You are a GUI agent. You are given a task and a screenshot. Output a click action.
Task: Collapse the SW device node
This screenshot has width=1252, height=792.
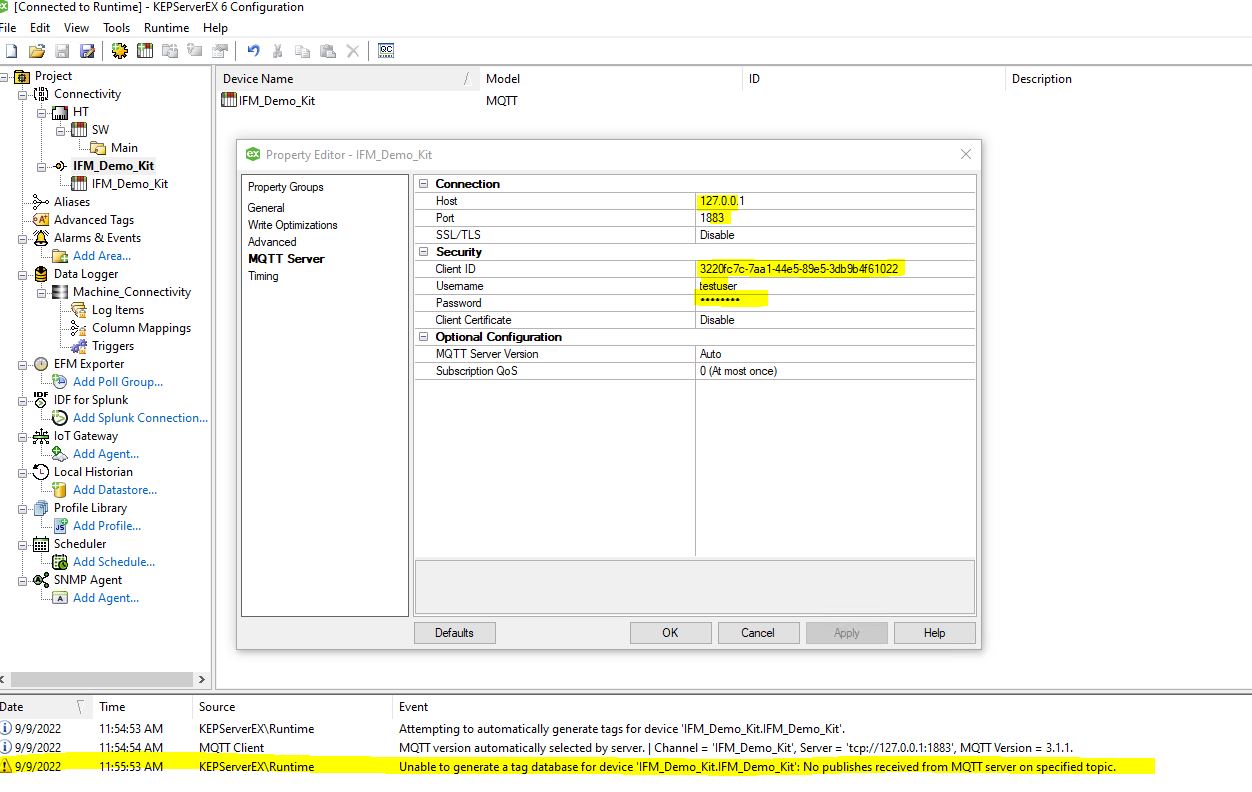pyautogui.click(x=61, y=130)
